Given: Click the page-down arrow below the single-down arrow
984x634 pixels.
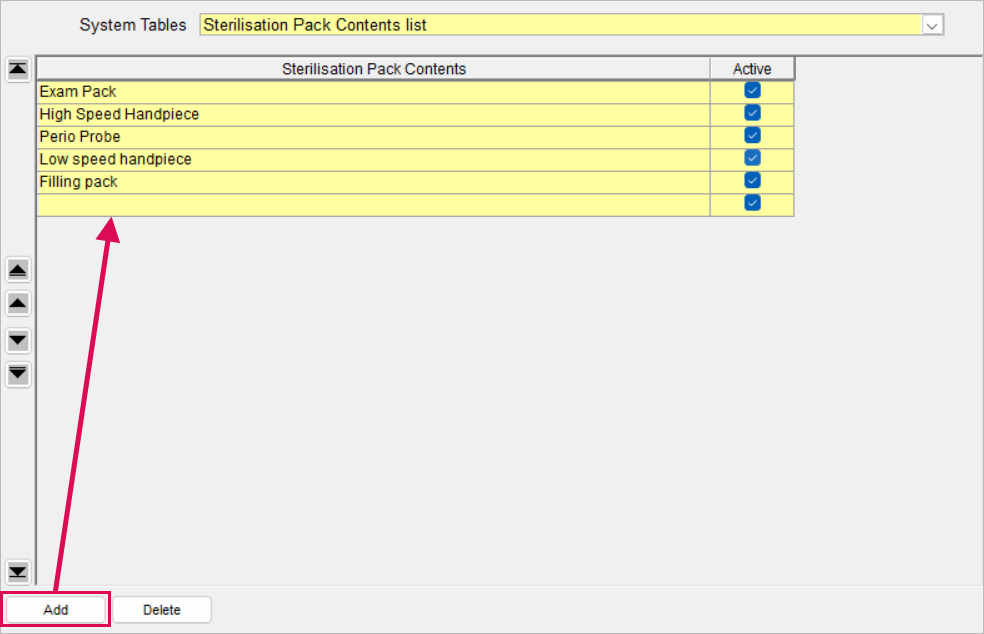Looking at the screenshot, I should 18,374.
